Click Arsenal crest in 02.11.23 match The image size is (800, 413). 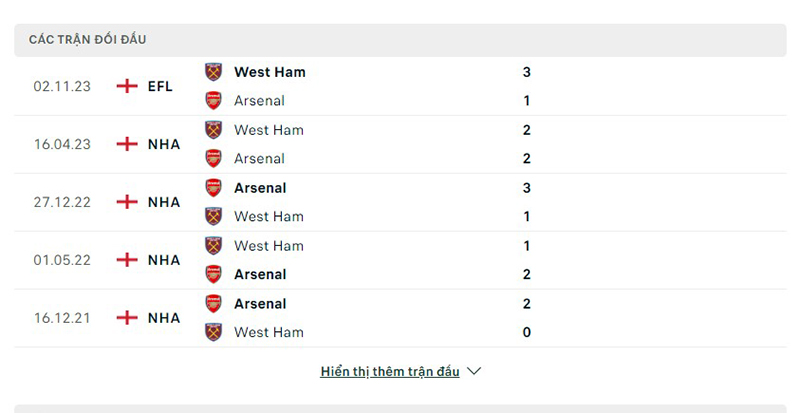213,100
